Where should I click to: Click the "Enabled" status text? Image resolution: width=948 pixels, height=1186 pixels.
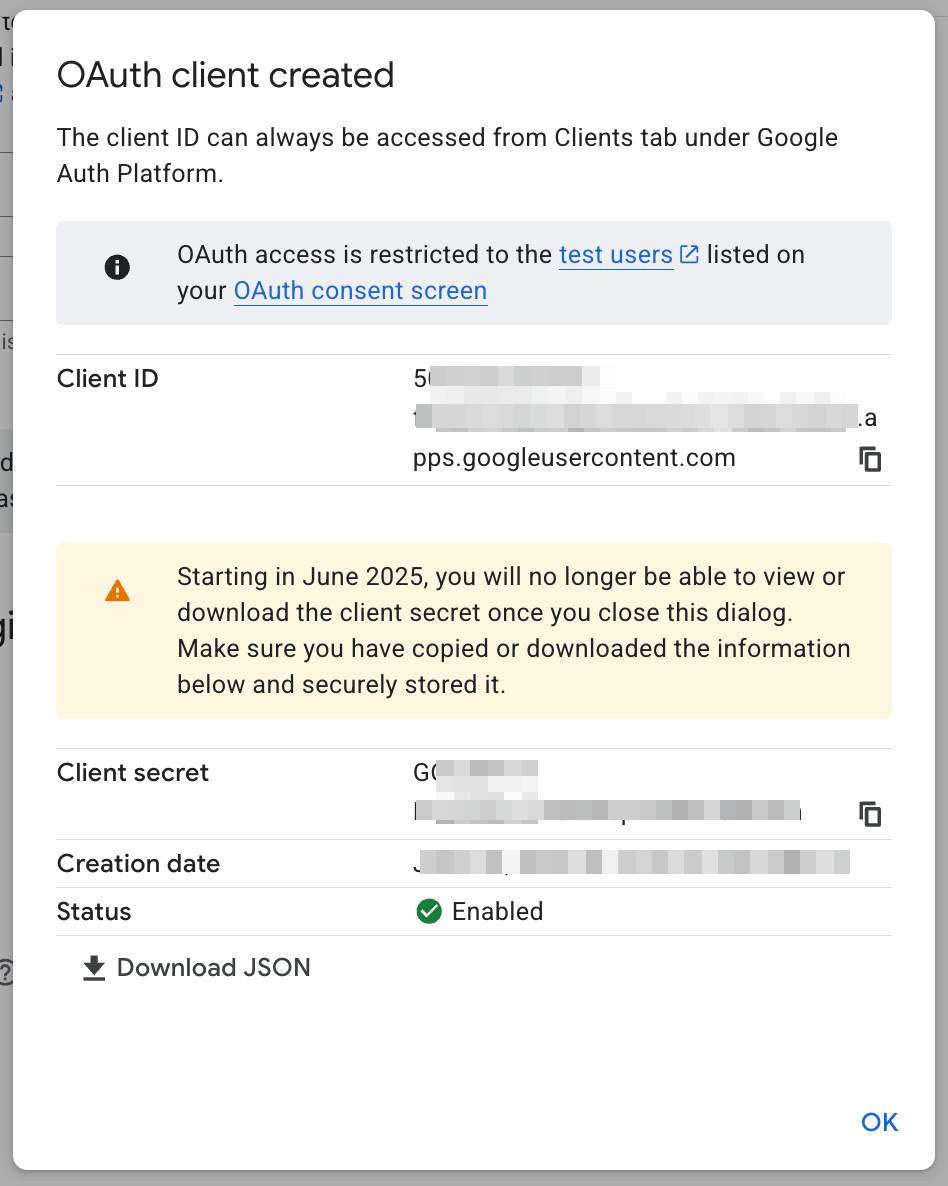click(x=498, y=911)
